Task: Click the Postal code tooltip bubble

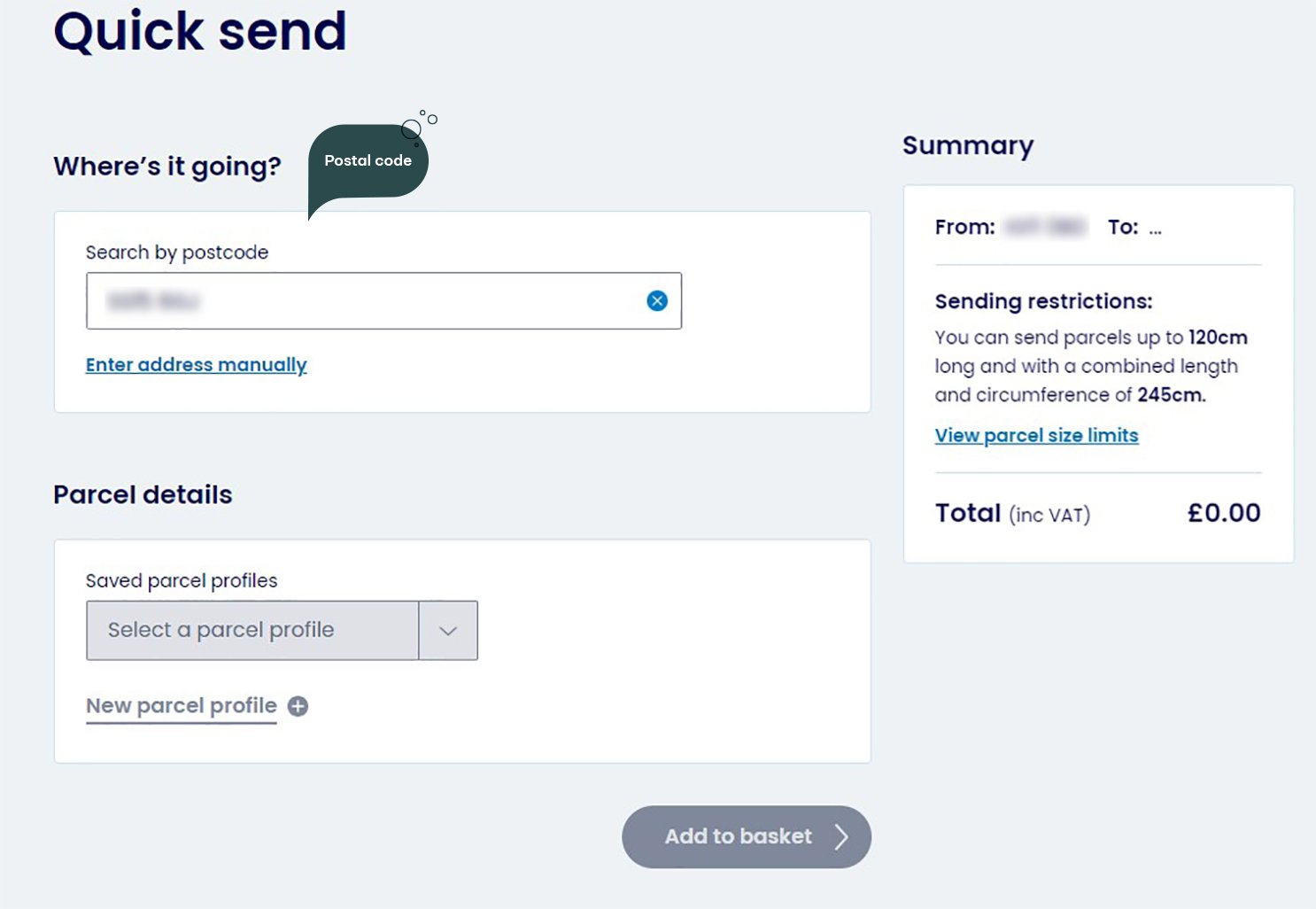Action: click(x=368, y=161)
